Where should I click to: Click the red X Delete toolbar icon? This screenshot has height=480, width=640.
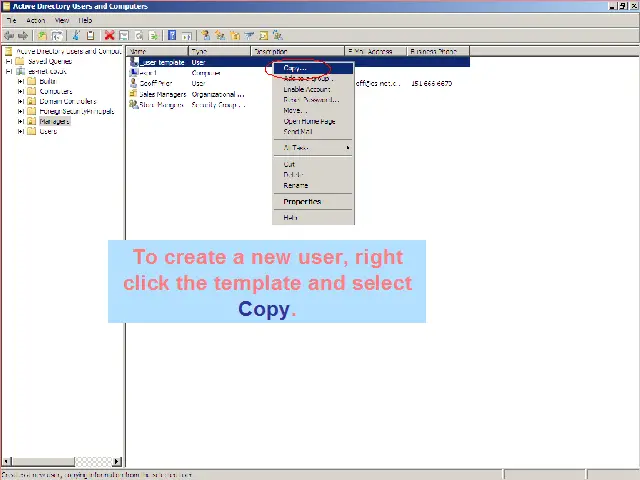pos(109,36)
